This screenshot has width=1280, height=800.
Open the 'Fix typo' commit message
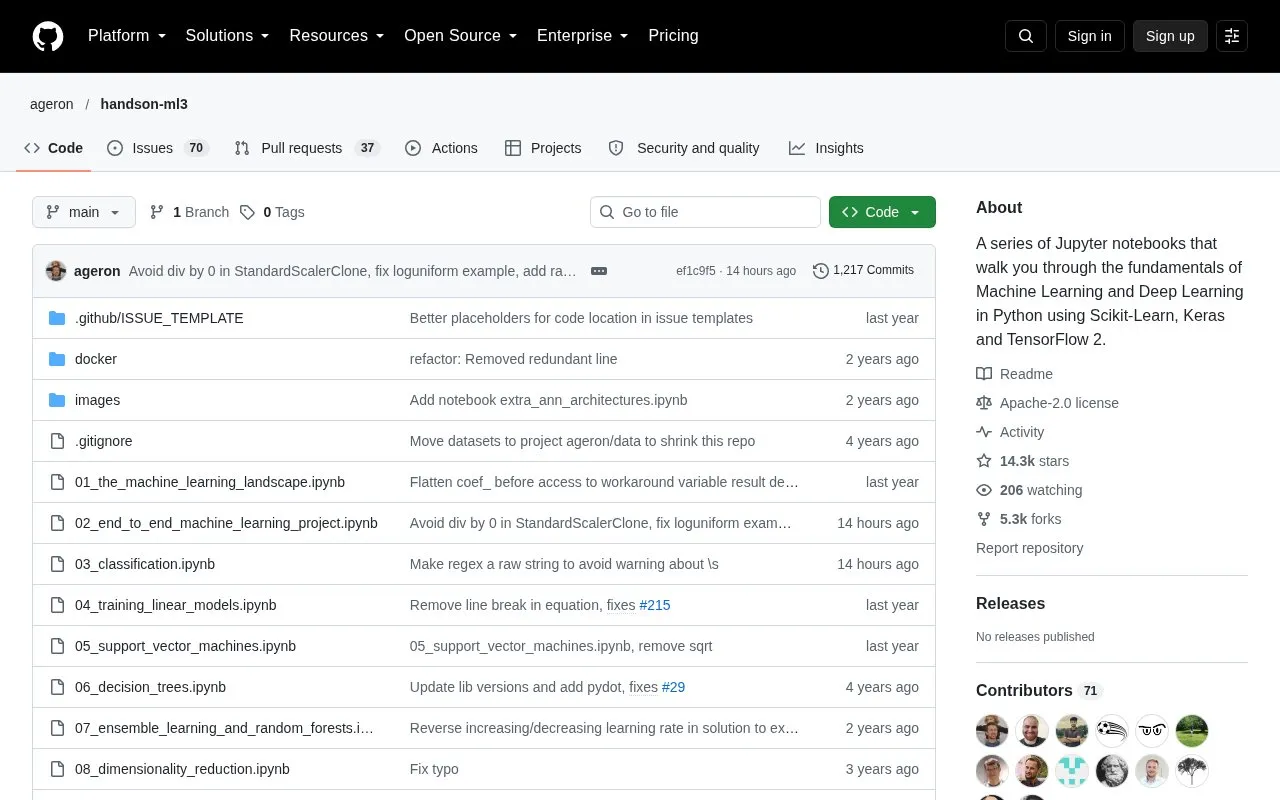click(434, 769)
